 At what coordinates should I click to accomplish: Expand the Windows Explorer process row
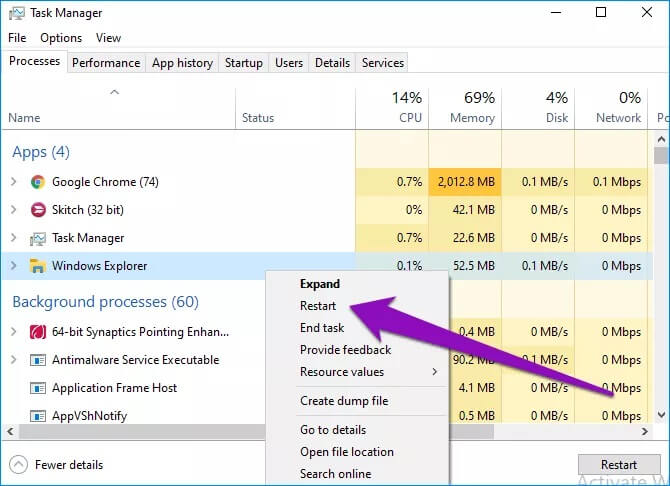[x=13, y=265]
